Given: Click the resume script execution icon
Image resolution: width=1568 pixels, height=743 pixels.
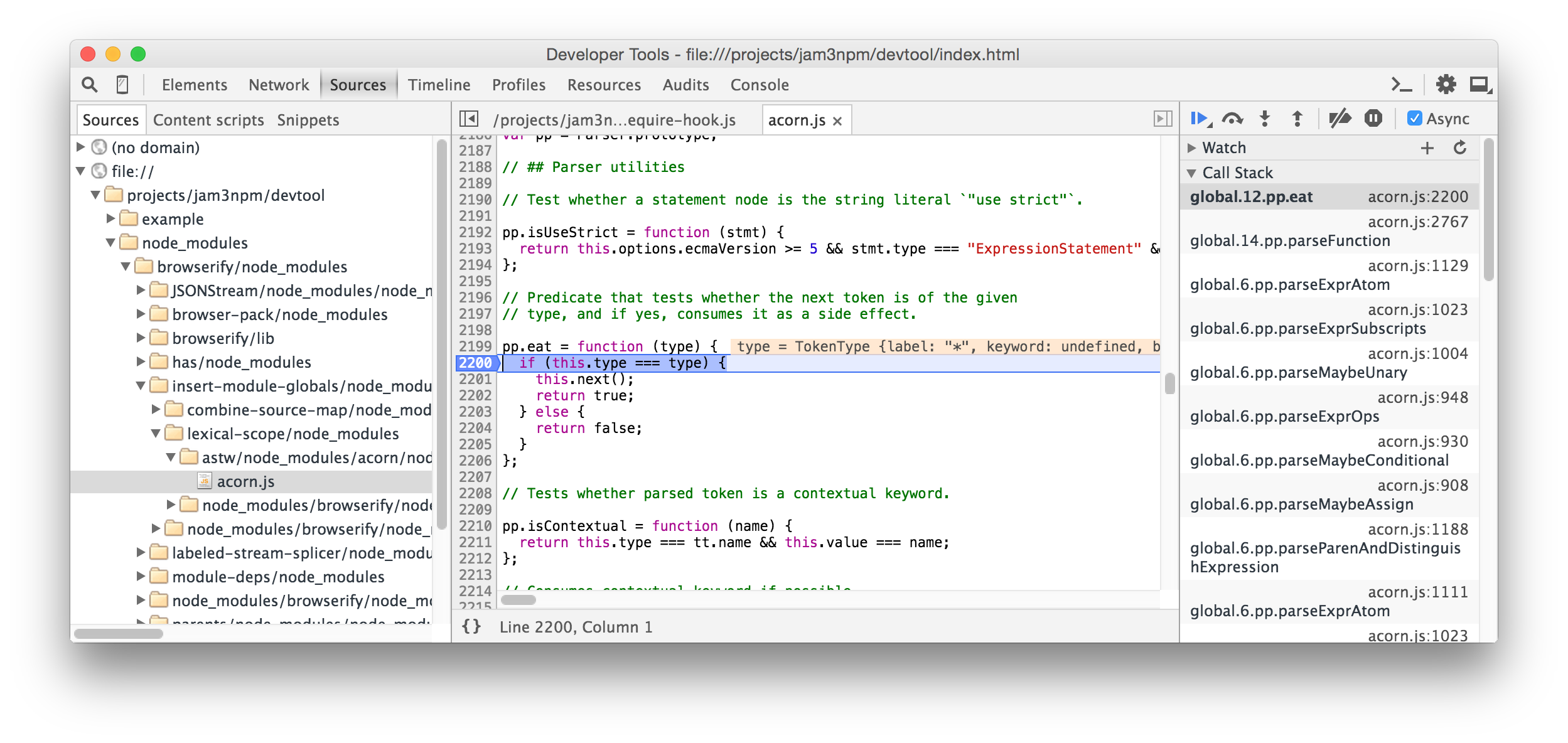Looking at the screenshot, I should click(x=1201, y=118).
